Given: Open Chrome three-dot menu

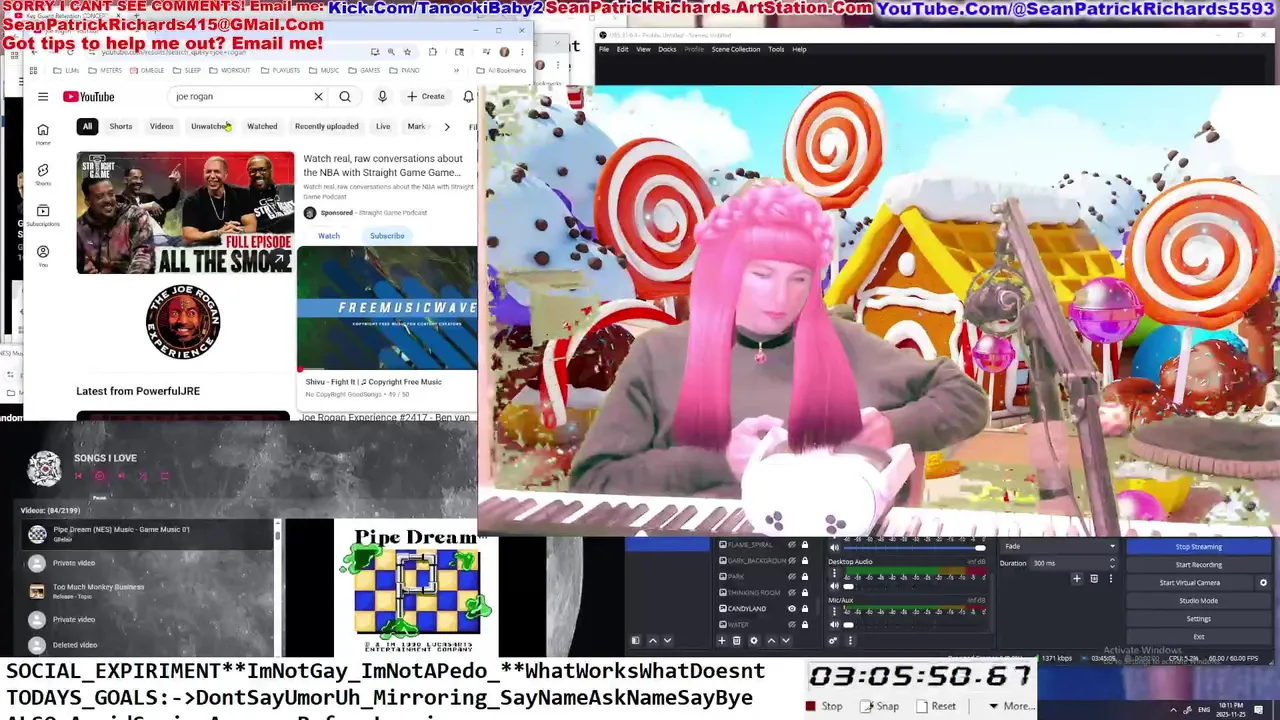Looking at the screenshot, I should tap(522, 52).
